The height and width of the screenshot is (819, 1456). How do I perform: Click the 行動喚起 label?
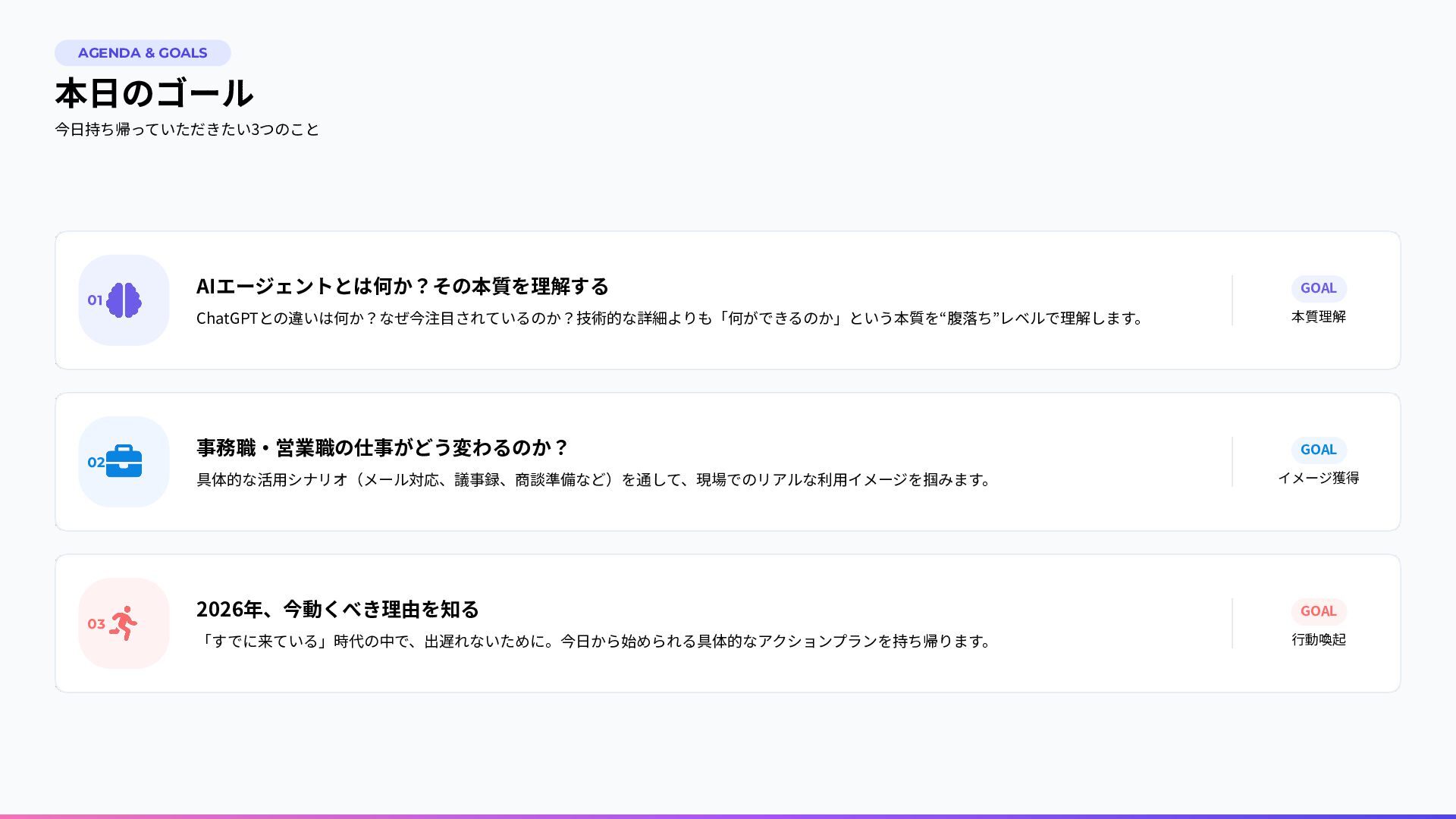(x=1318, y=640)
